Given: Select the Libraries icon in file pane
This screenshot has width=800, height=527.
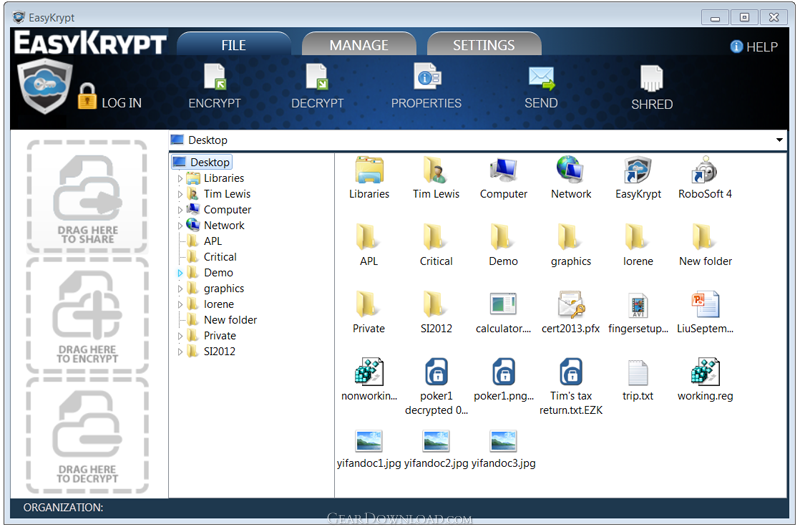Looking at the screenshot, I should pos(369,170).
